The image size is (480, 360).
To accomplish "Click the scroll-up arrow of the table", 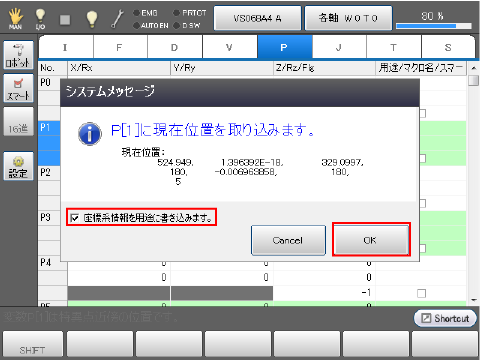I will pyautogui.click(x=473, y=68).
